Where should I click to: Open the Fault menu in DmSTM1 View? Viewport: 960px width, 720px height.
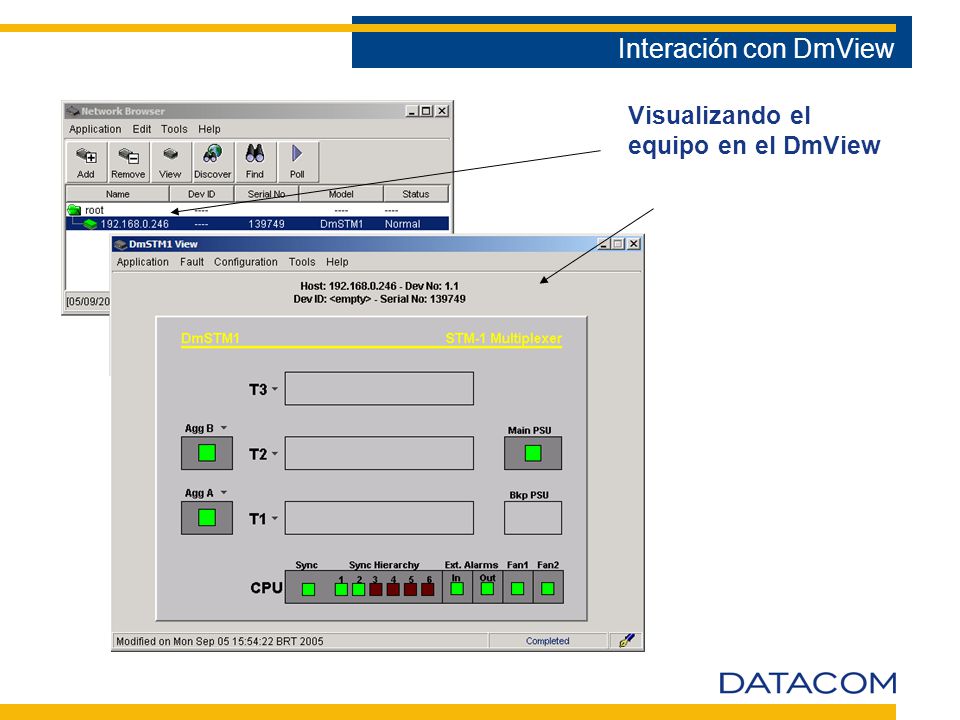click(192, 262)
